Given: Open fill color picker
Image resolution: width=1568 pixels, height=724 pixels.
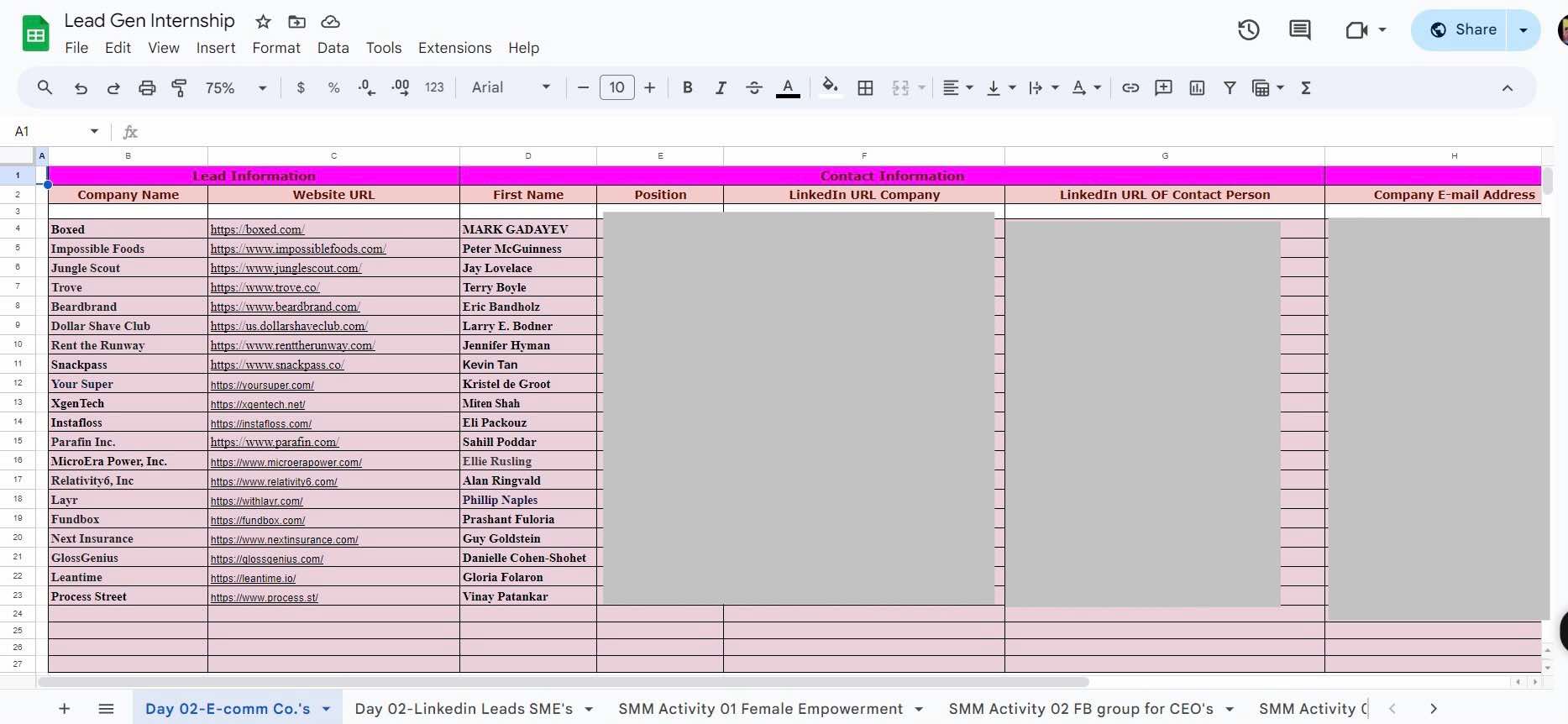Looking at the screenshot, I should [830, 87].
